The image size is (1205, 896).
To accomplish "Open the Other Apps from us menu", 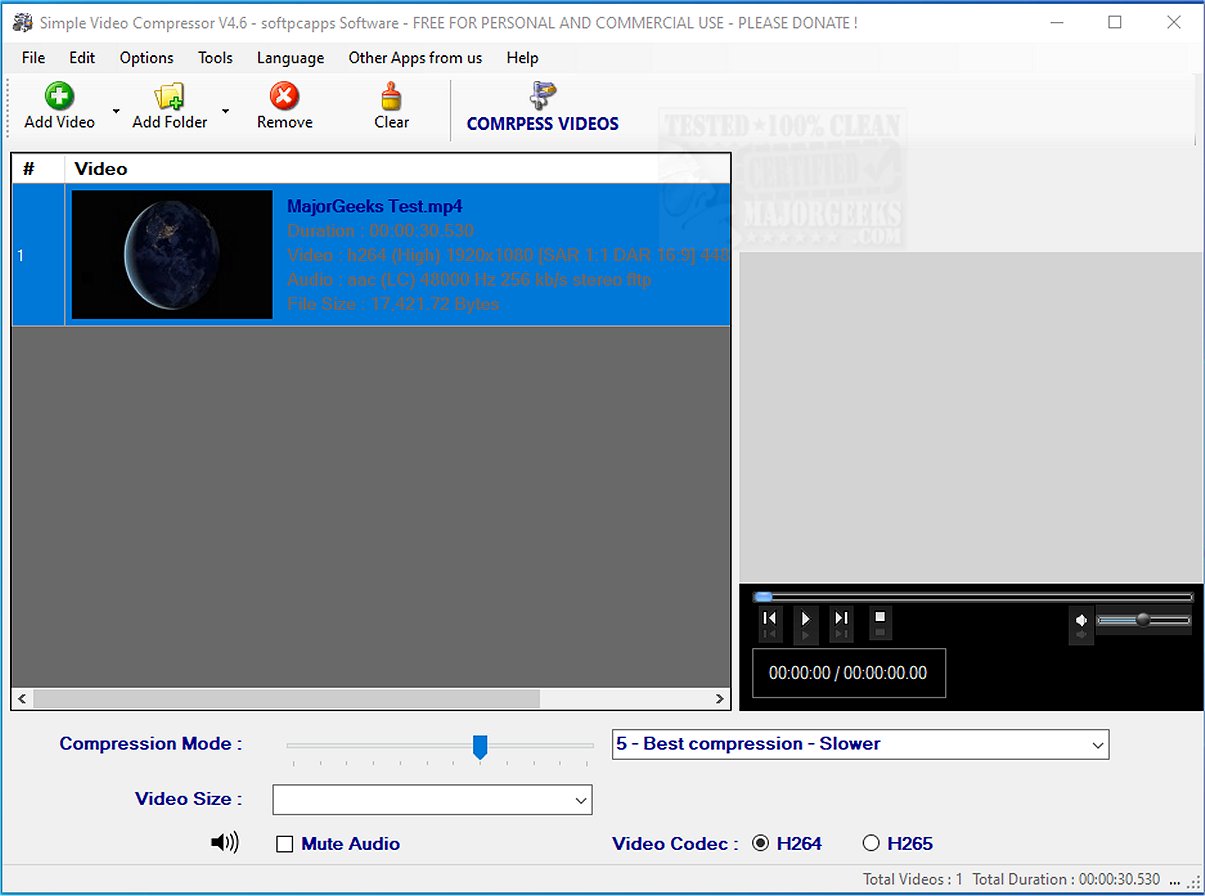I will click(415, 58).
